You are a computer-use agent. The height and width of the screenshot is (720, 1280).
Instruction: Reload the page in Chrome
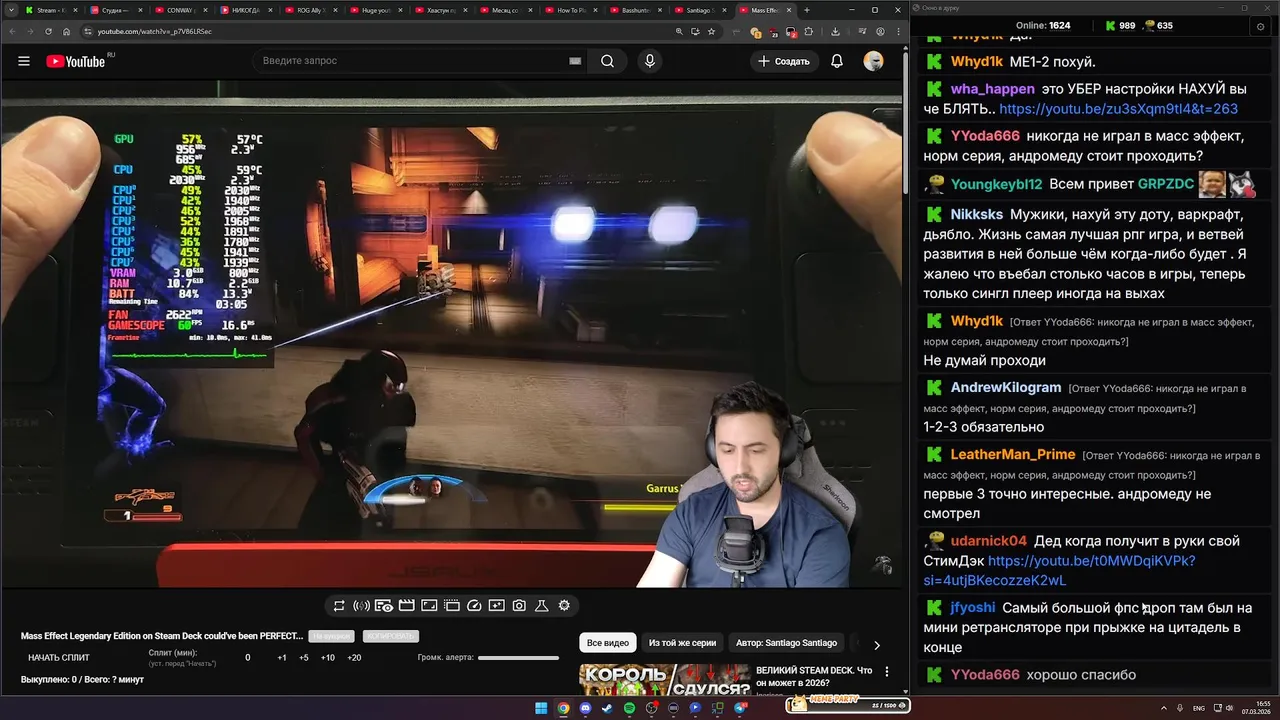[48, 32]
